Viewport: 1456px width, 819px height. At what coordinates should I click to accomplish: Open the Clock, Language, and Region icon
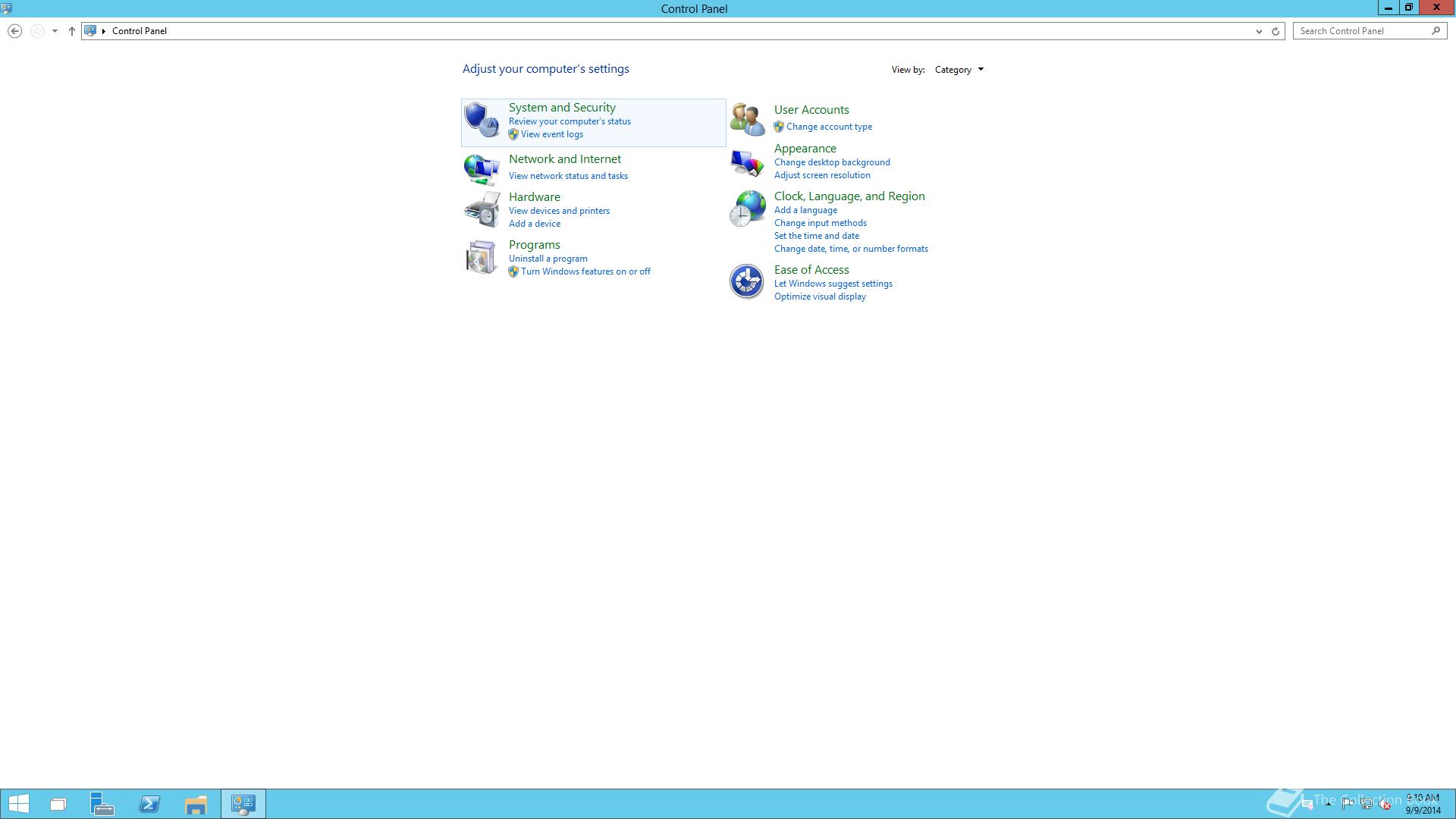(x=747, y=209)
